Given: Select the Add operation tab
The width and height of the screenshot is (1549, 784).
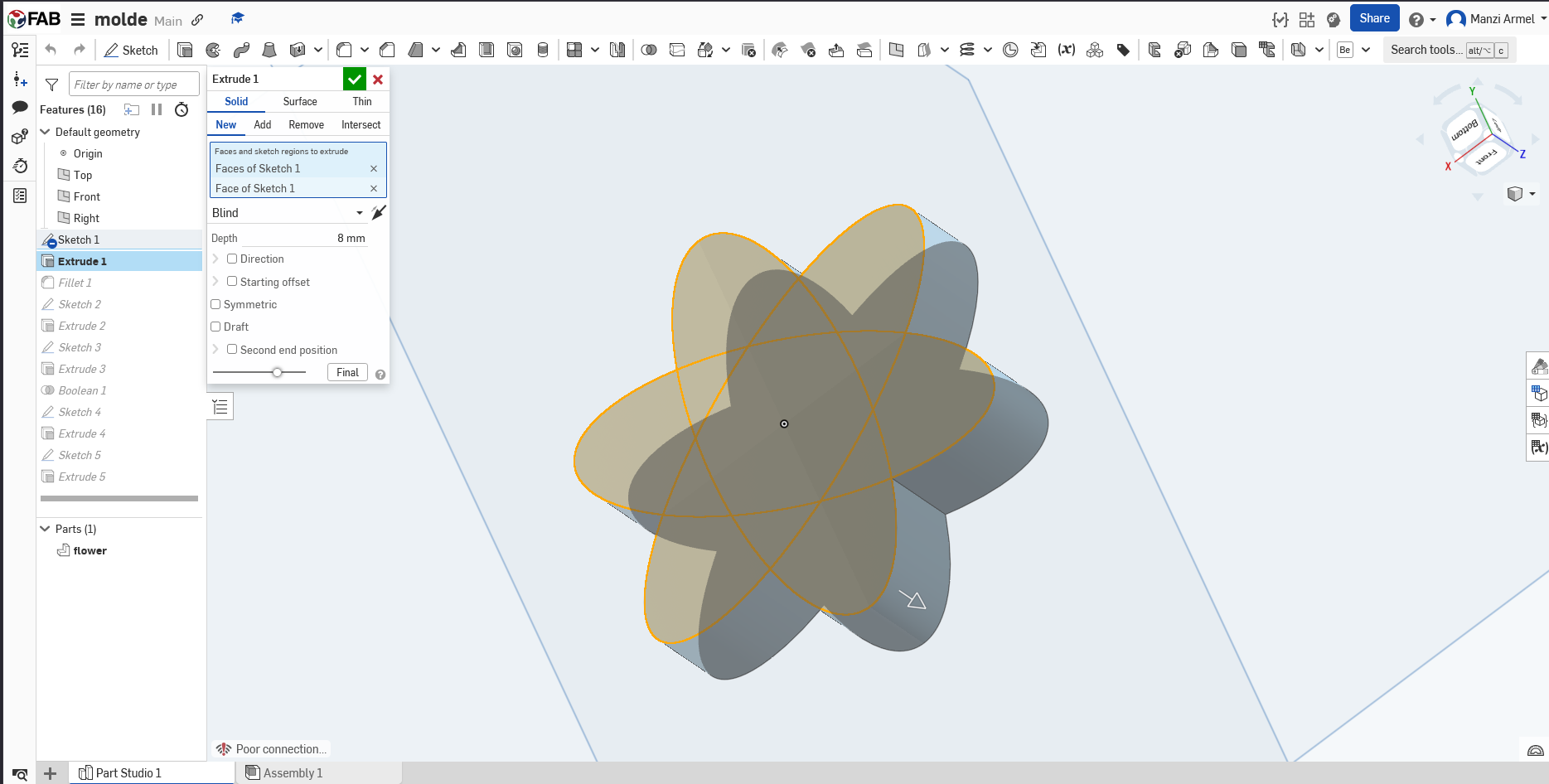Looking at the screenshot, I should [x=263, y=124].
